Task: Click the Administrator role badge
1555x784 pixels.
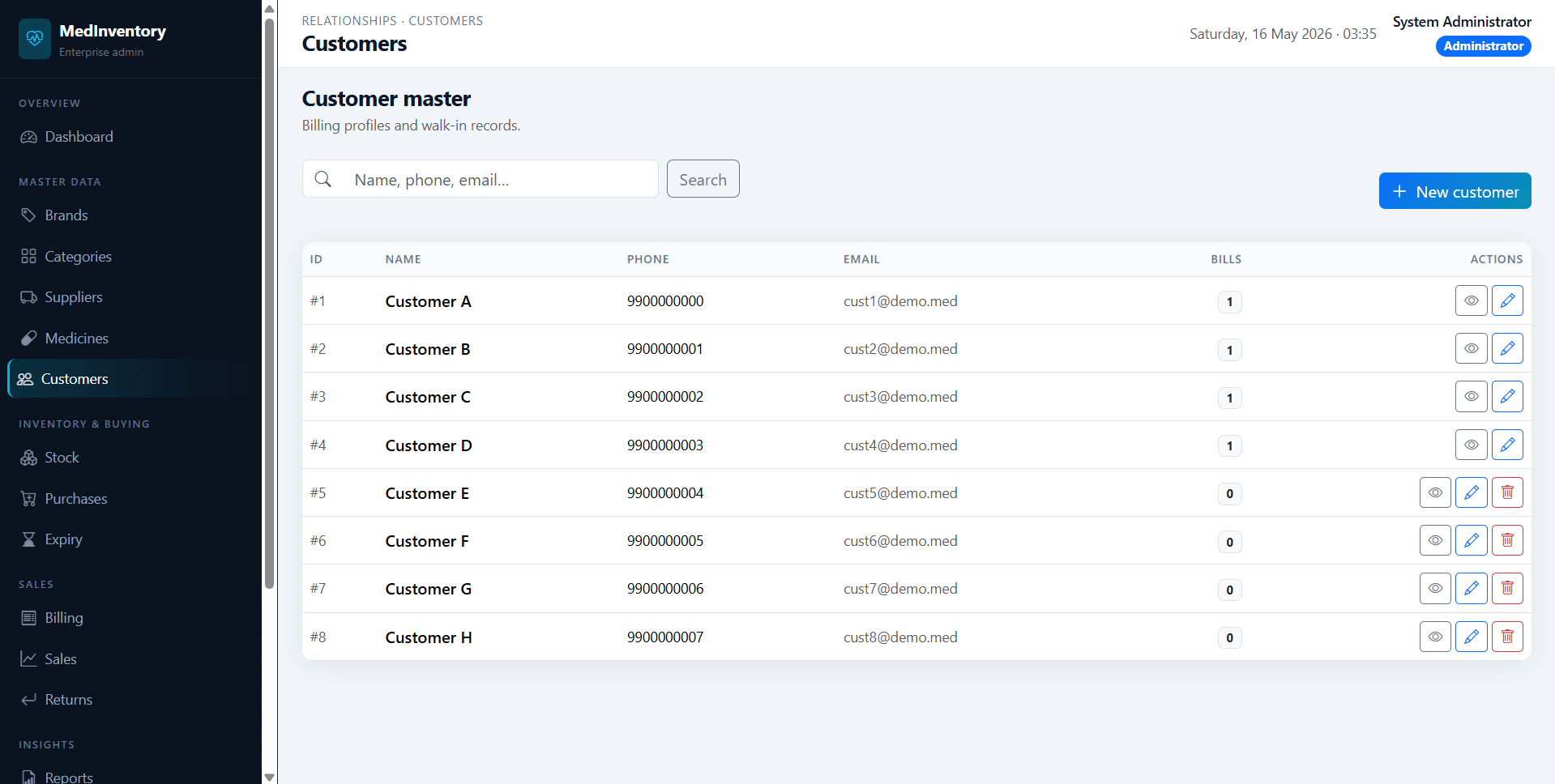Action: coord(1483,46)
